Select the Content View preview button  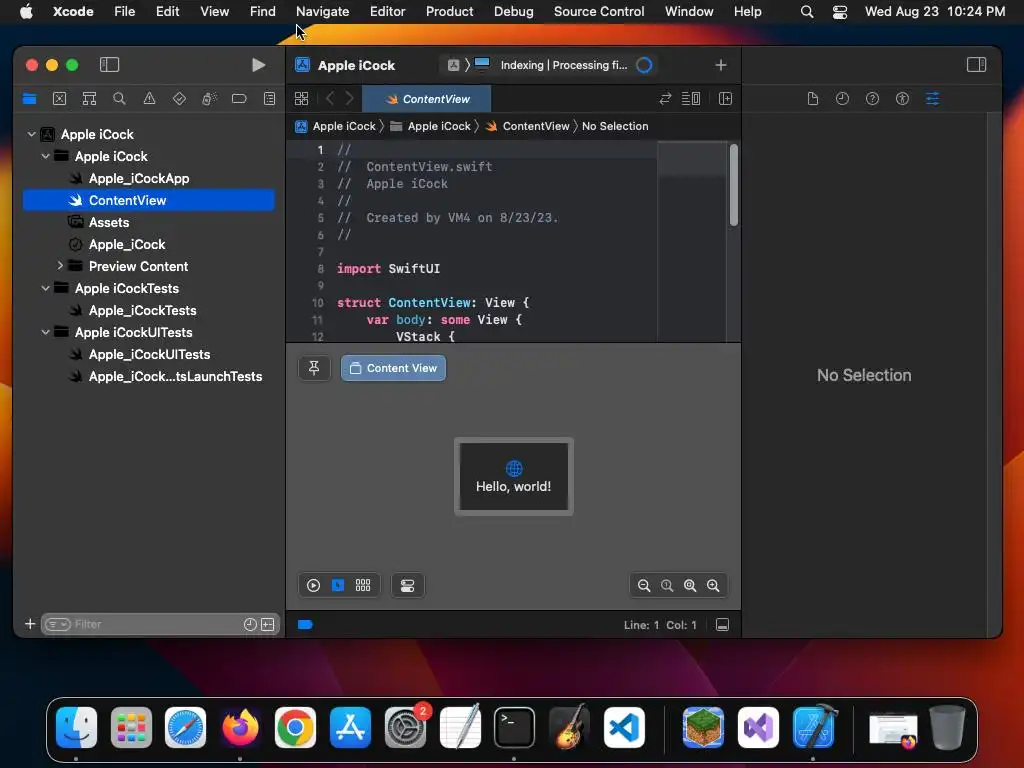pyautogui.click(x=393, y=368)
